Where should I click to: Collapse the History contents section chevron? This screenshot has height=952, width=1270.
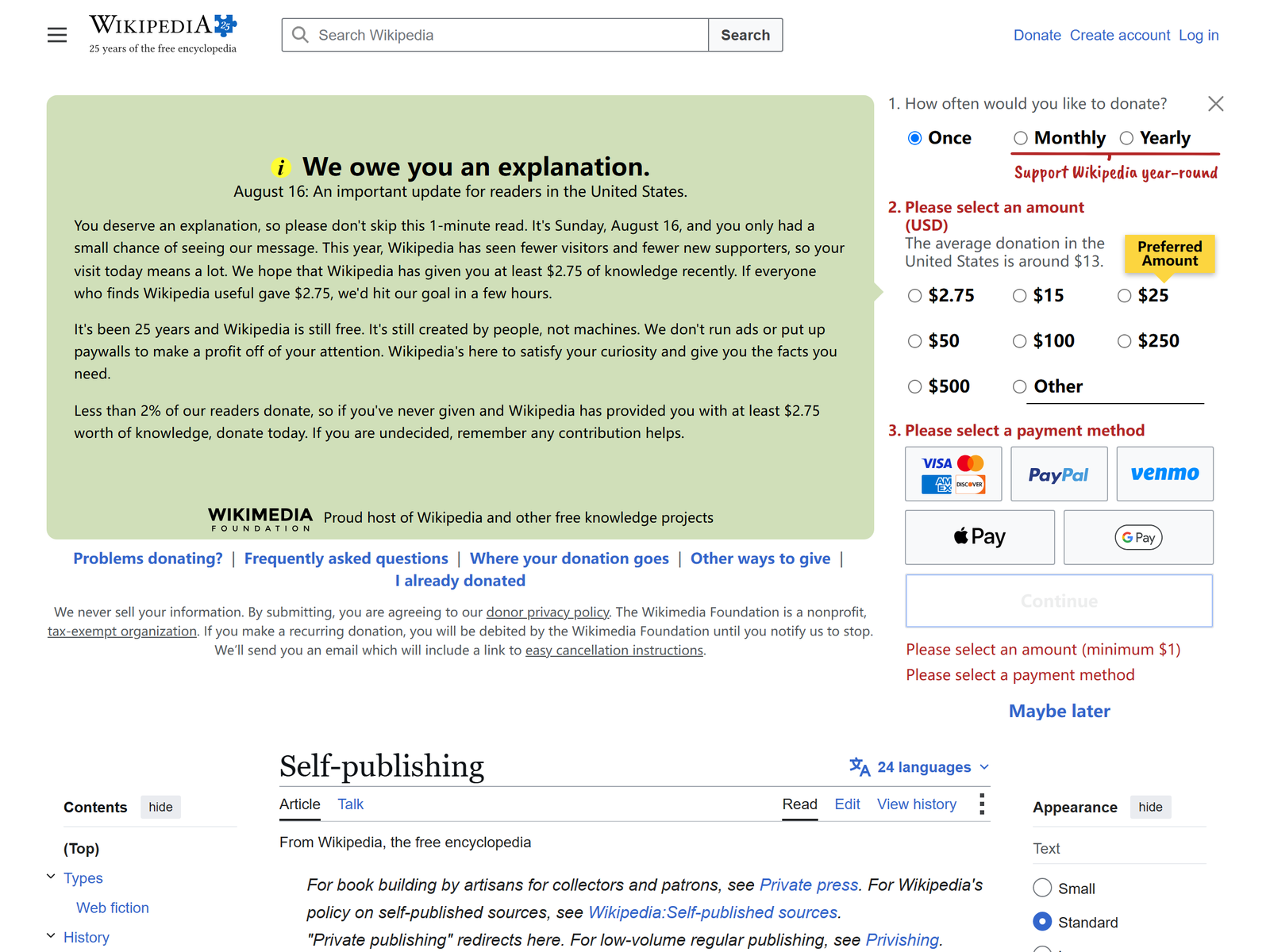(x=51, y=936)
